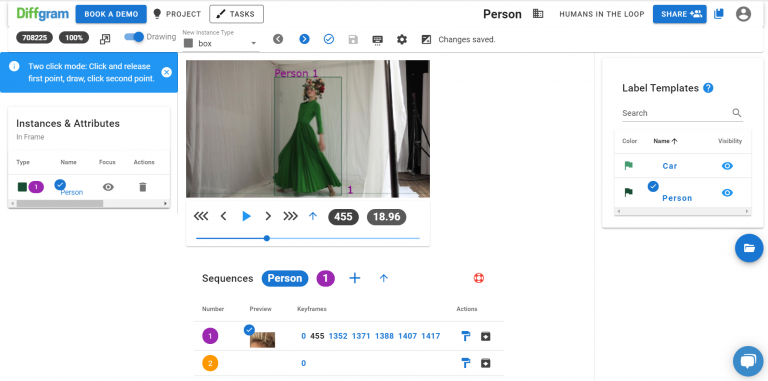Delete the Person instance trash icon
The image size is (768, 381).
pyautogui.click(x=143, y=187)
